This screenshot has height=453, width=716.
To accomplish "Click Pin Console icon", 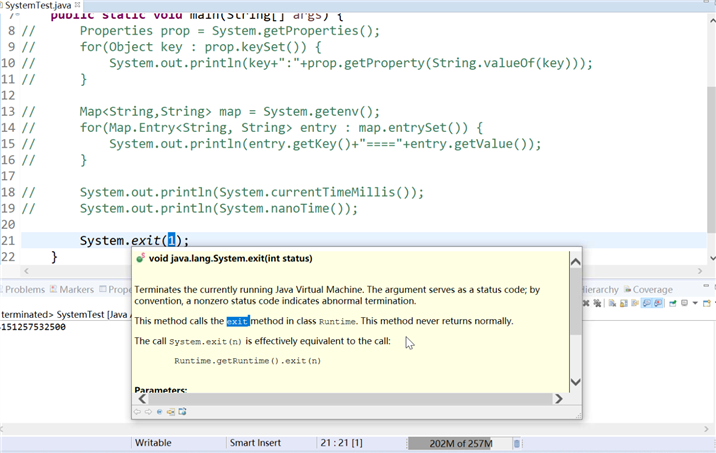I will pyautogui.click(x=673, y=303).
